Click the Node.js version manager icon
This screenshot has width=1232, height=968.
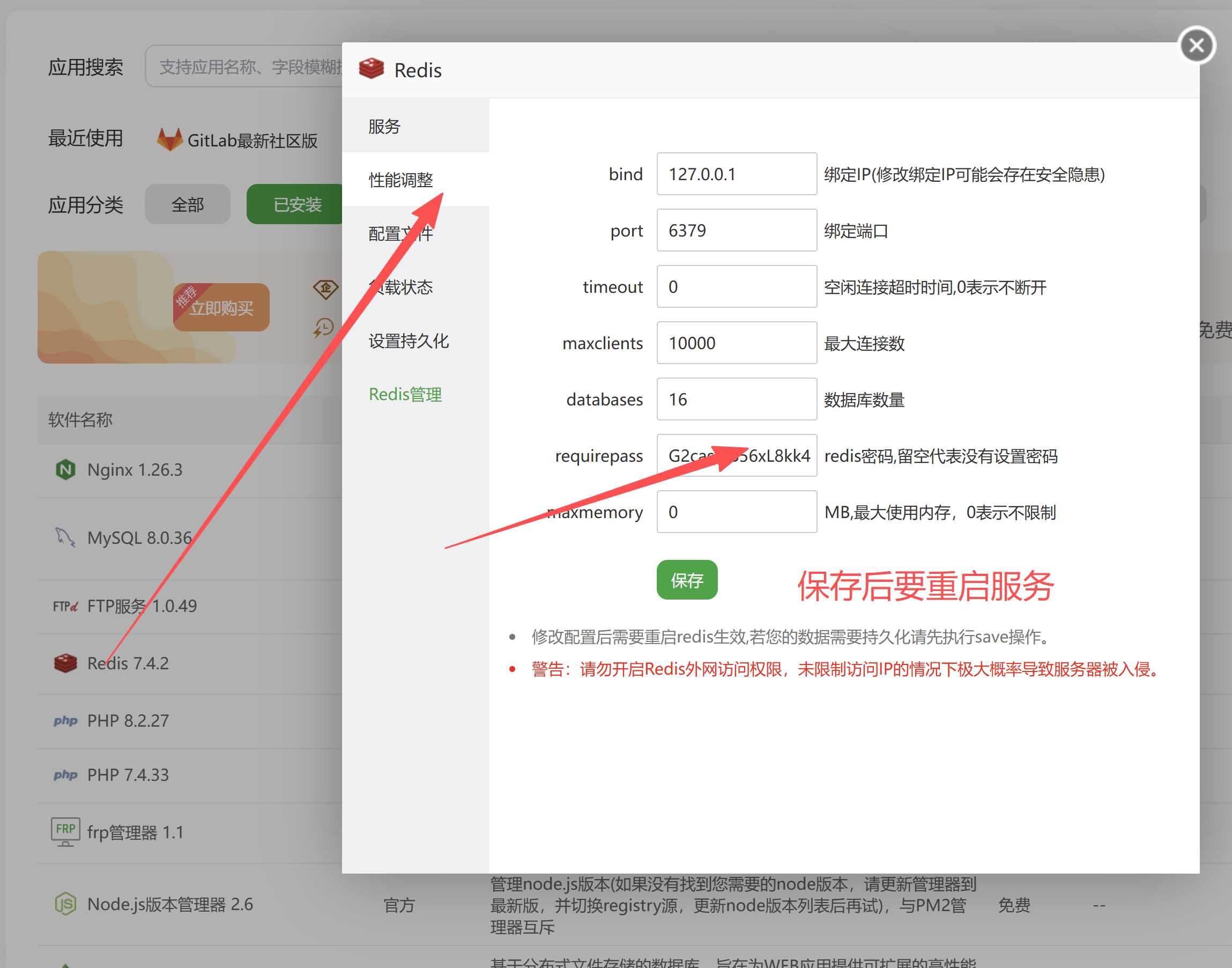tap(65, 904)
